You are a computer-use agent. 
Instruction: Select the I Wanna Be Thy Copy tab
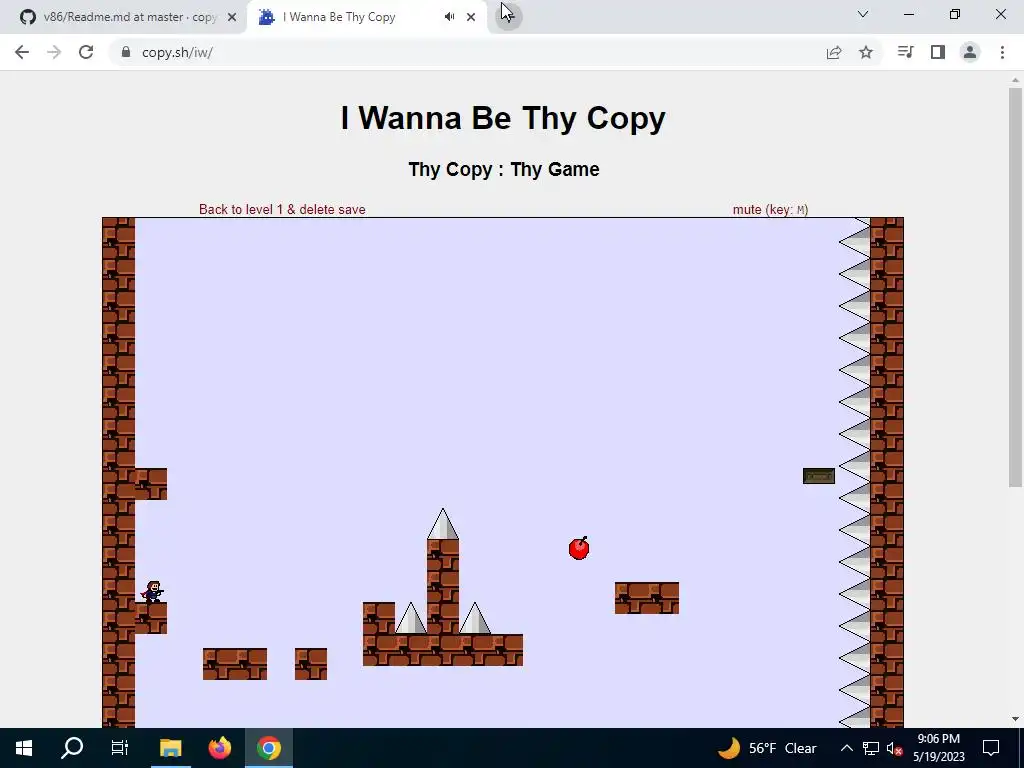366,17
